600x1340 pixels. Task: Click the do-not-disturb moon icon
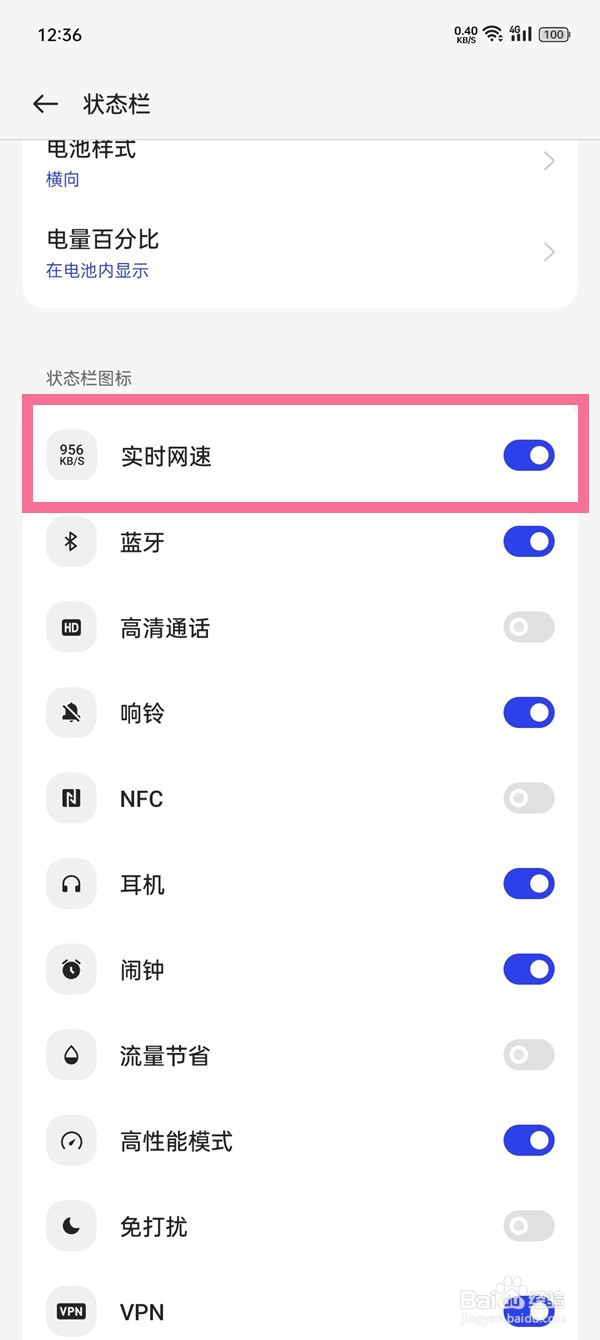tap(71, 1226)
